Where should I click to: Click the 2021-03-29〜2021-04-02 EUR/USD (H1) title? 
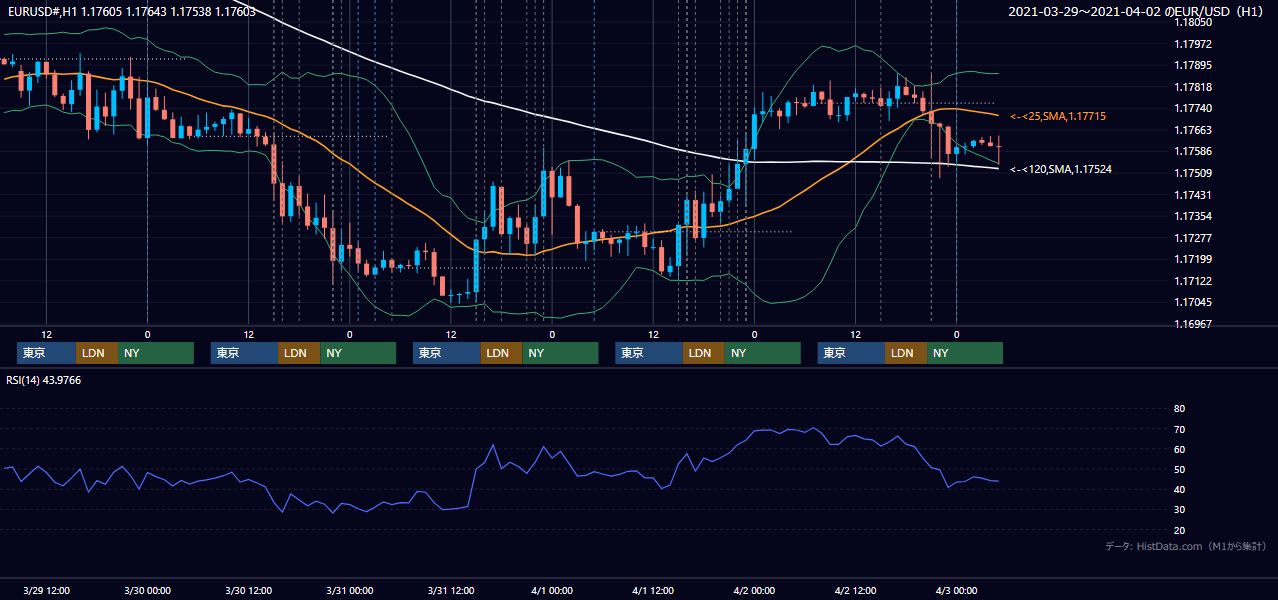1138,12
